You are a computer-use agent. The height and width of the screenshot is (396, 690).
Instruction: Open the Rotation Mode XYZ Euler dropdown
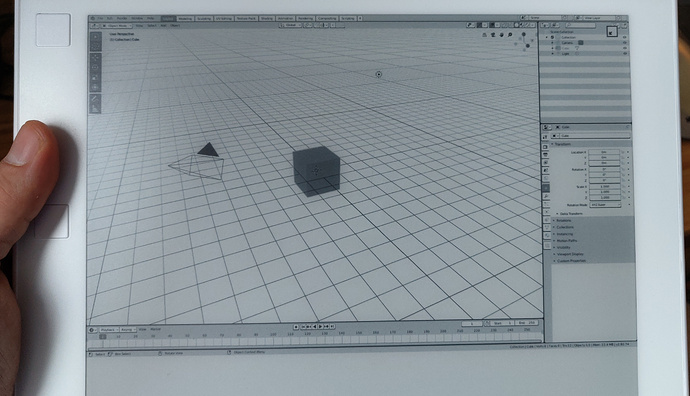coord(605,205)
